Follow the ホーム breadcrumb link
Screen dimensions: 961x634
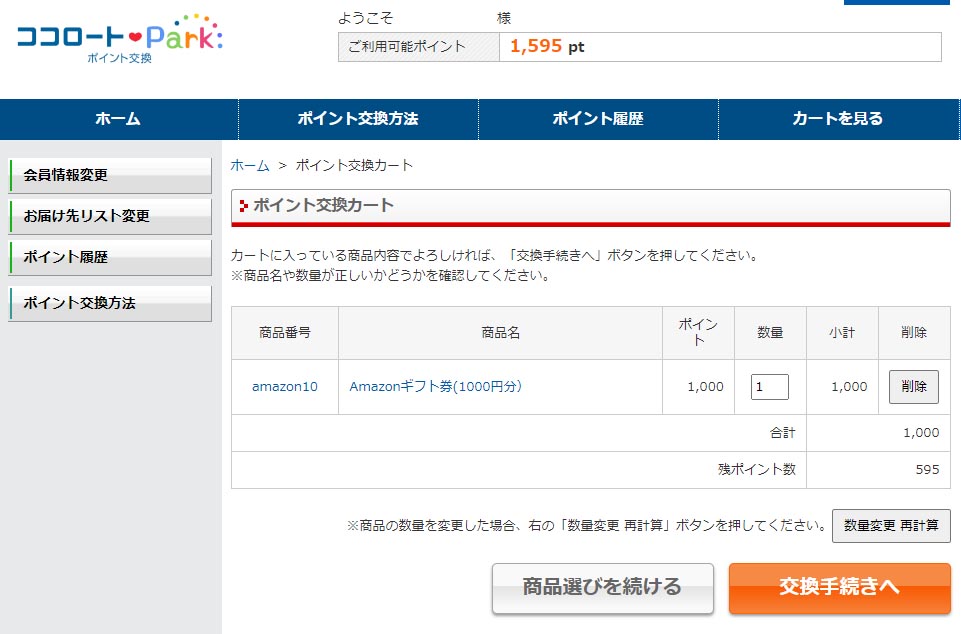[250, 166]
